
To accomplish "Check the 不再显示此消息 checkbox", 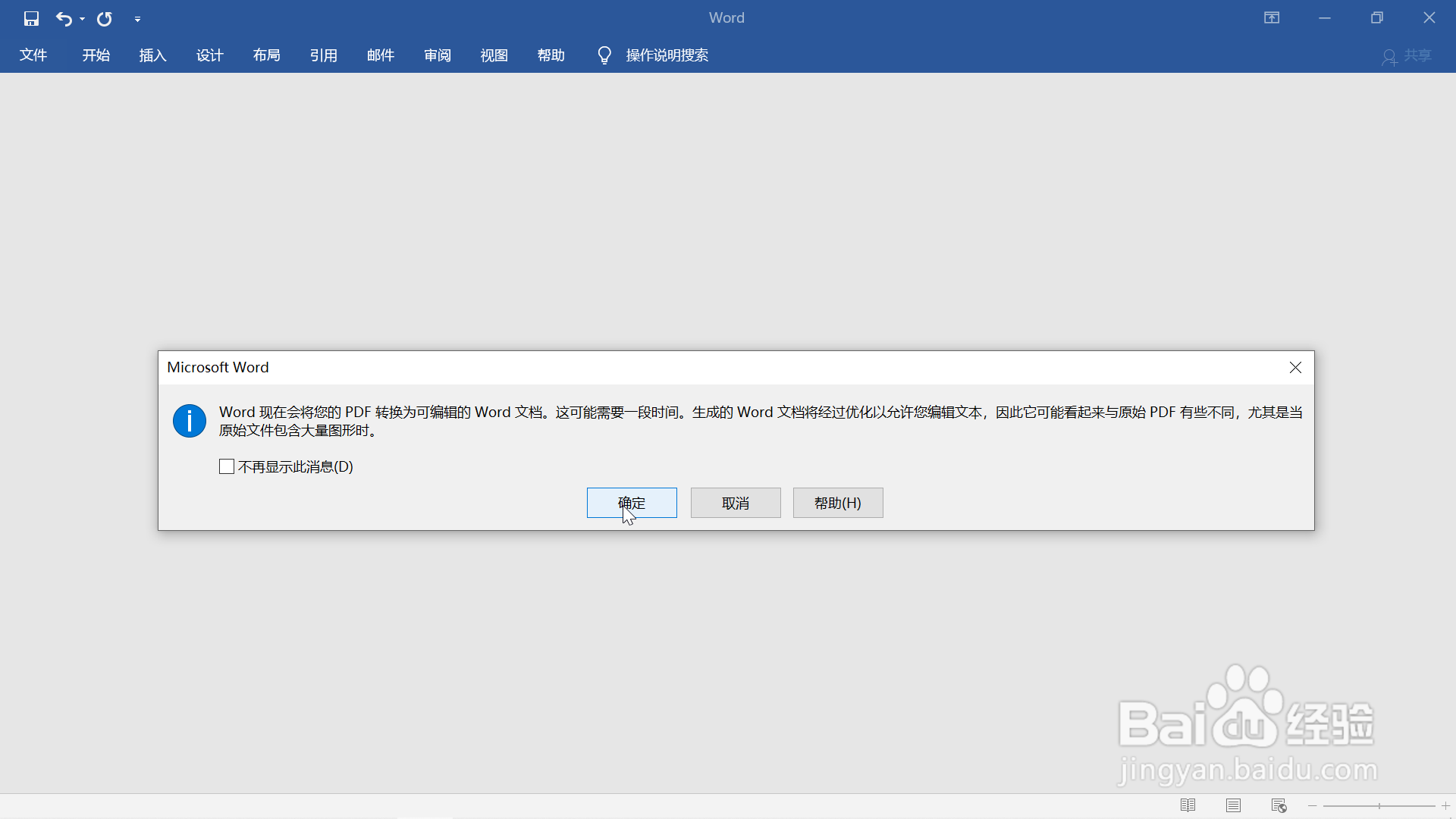I will point(227,466).
